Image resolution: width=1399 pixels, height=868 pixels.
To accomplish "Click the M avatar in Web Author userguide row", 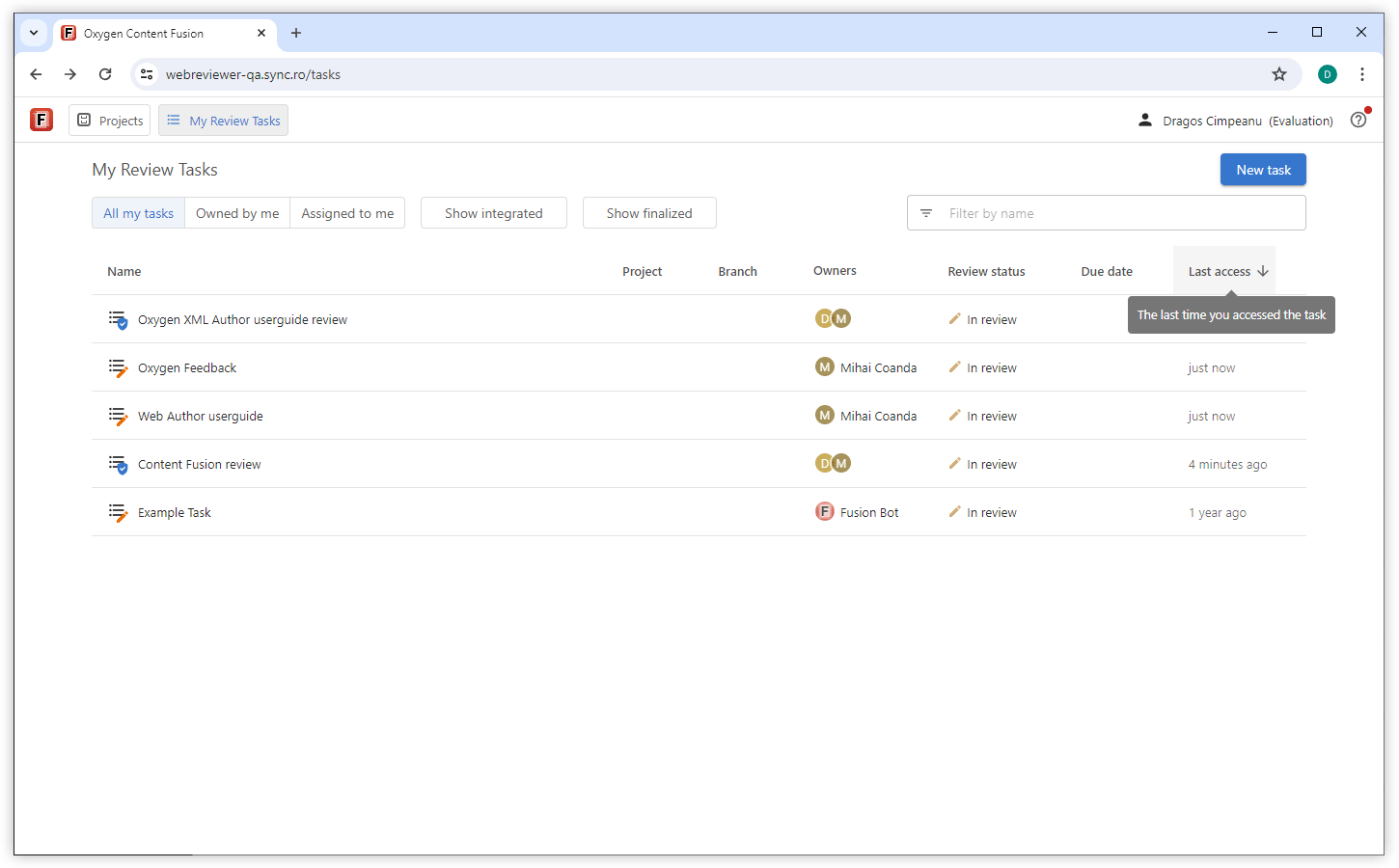I will click(825, 415).
